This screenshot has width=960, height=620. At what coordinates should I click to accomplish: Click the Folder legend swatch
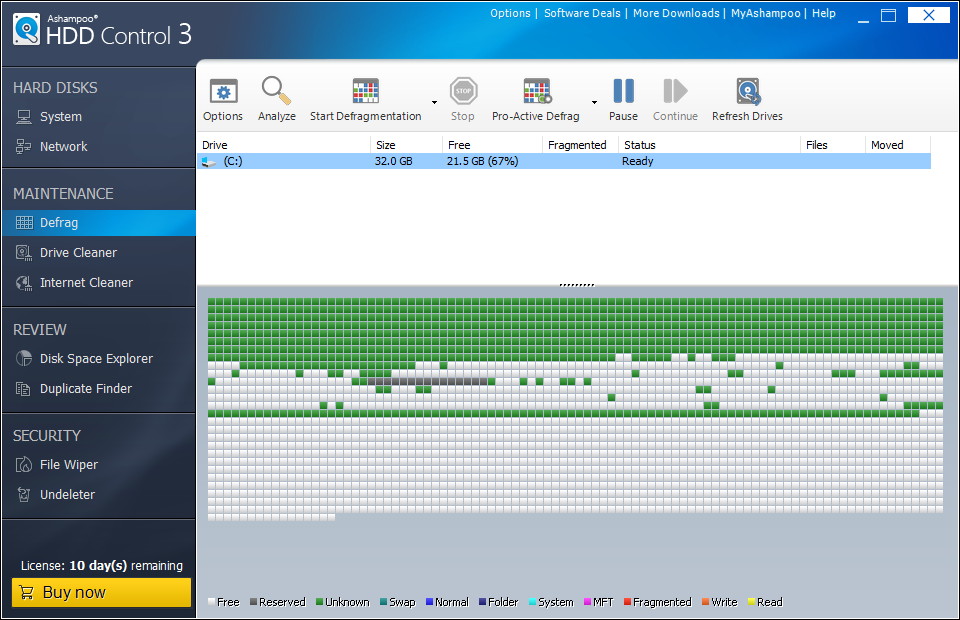point(483,602)
